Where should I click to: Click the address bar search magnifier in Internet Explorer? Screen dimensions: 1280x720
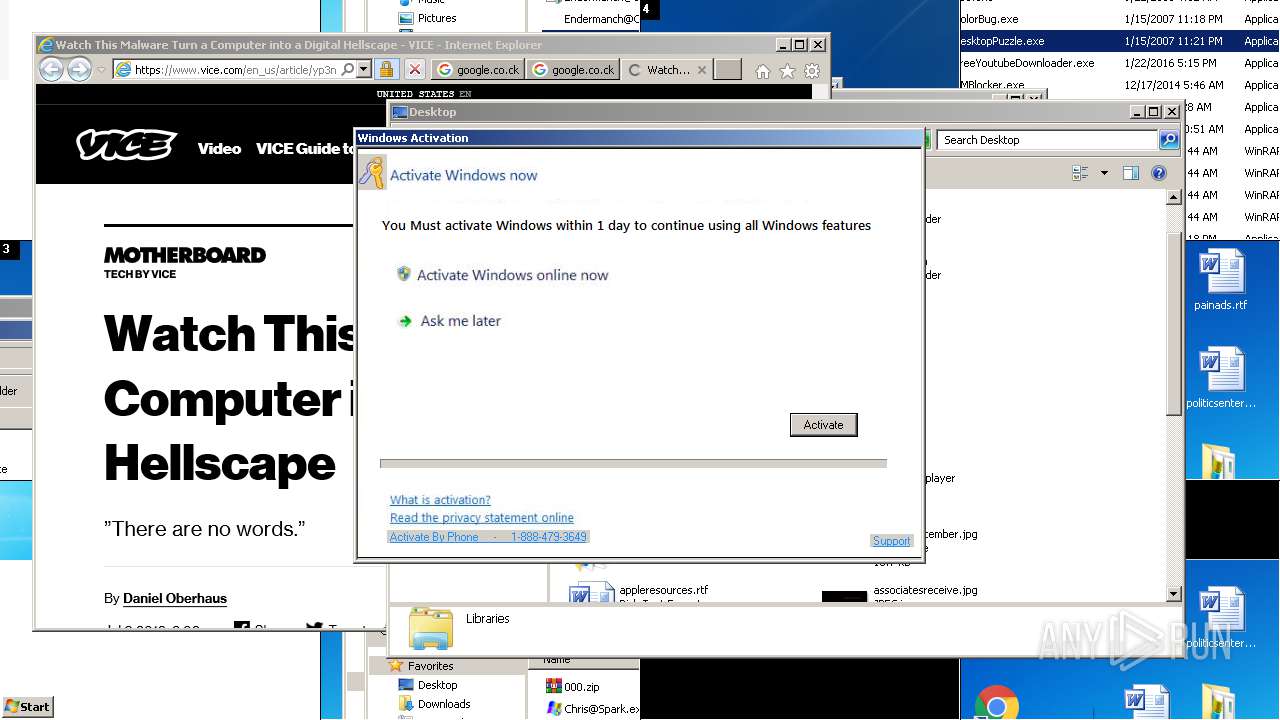click(x=347, y=70)
